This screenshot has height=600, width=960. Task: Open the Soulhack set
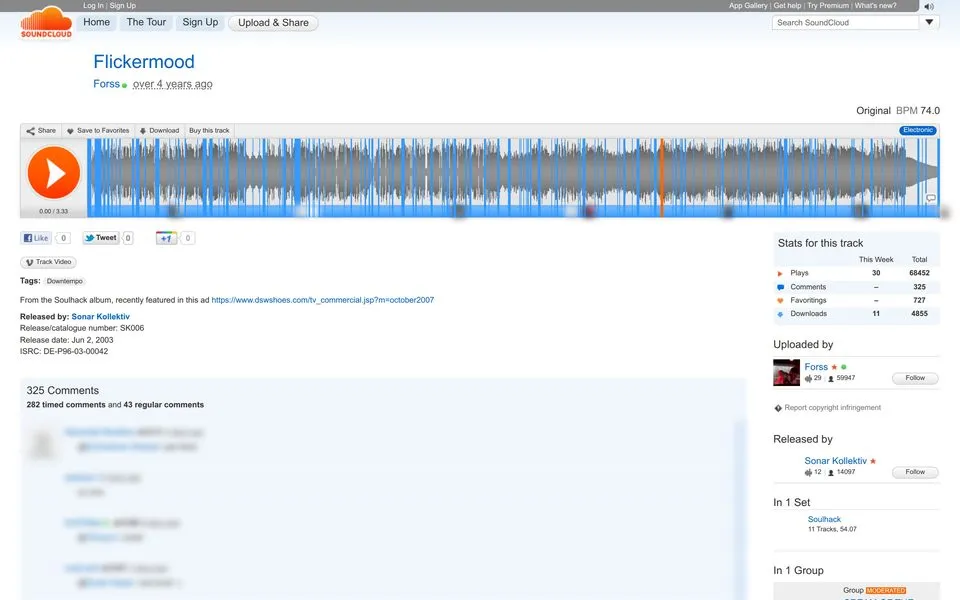point(824,519)
